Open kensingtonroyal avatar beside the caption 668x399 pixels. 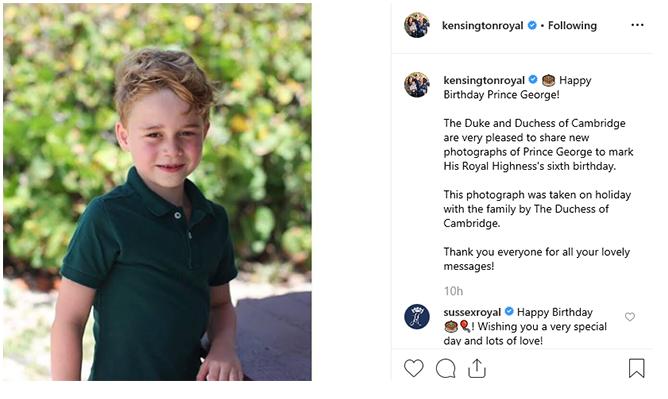[x=417, y=85]
